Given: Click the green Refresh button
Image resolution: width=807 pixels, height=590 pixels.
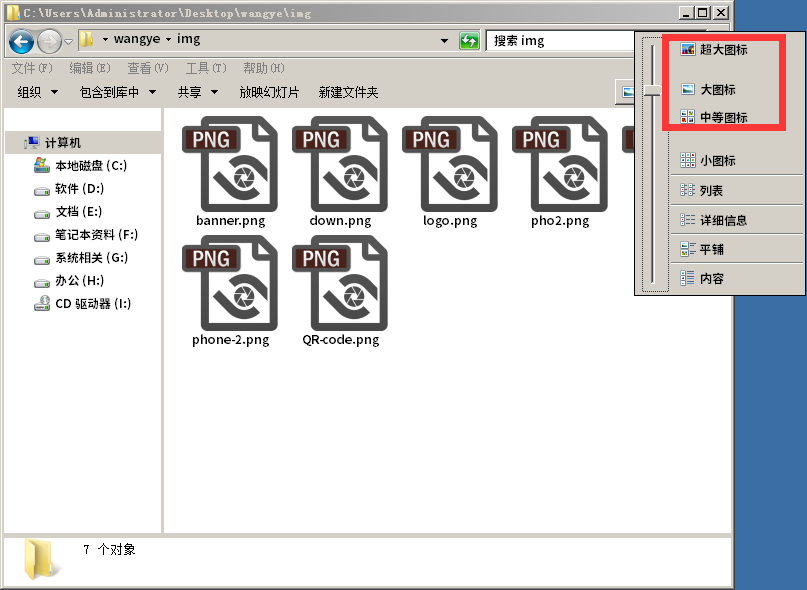Looking at the screenshot, I should tap(469, 41).
